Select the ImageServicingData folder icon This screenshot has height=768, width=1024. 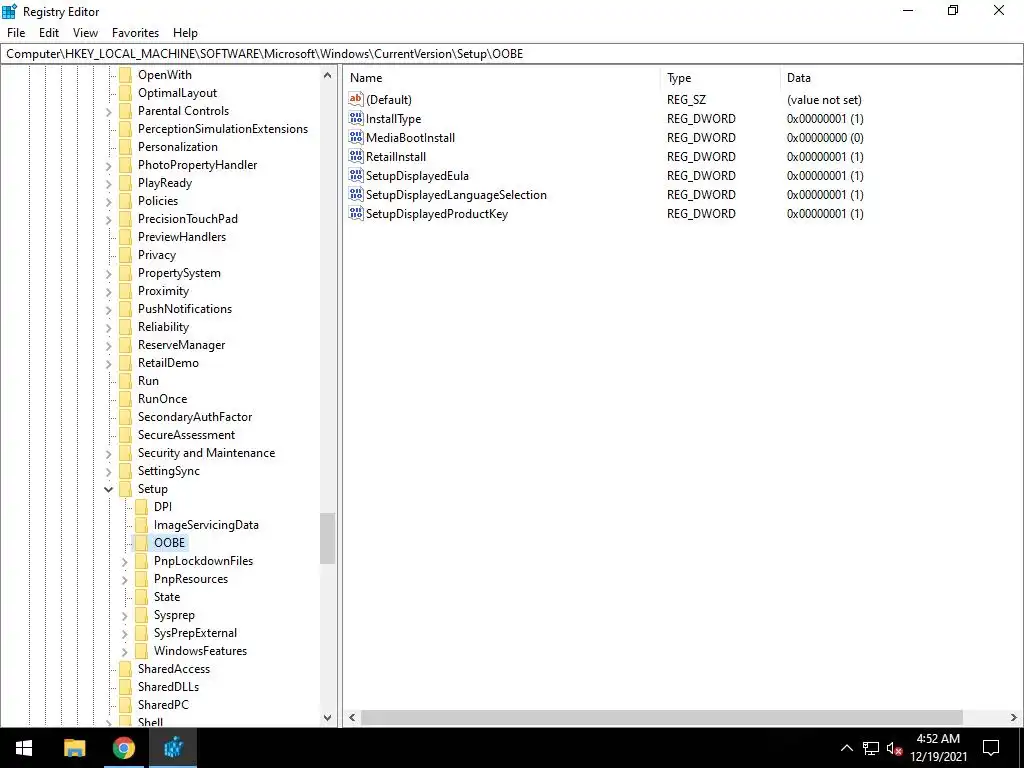[x=142, y=524]
